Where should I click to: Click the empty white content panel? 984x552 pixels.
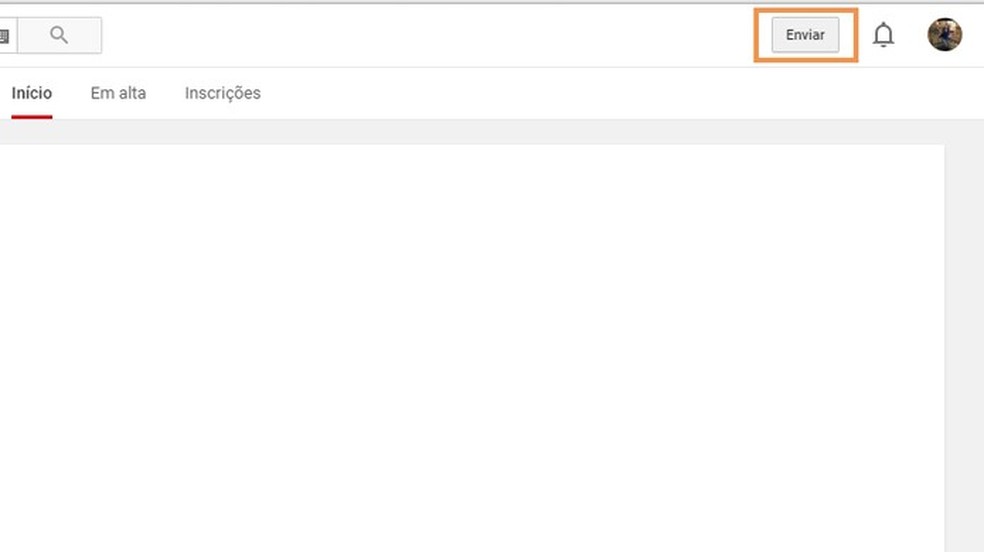pyautogui.click(x=470, y=340)
